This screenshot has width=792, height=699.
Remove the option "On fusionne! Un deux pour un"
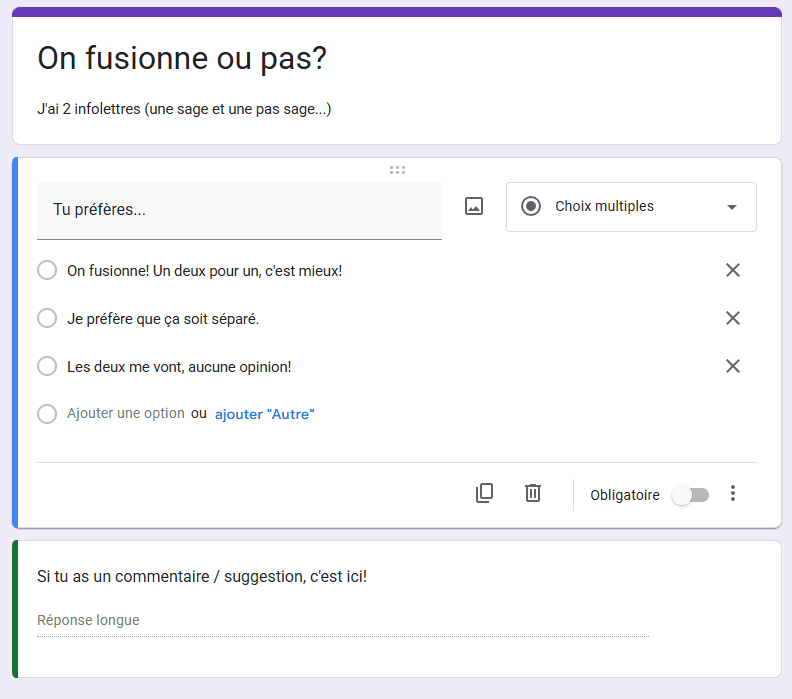click(x=733, y=270)
